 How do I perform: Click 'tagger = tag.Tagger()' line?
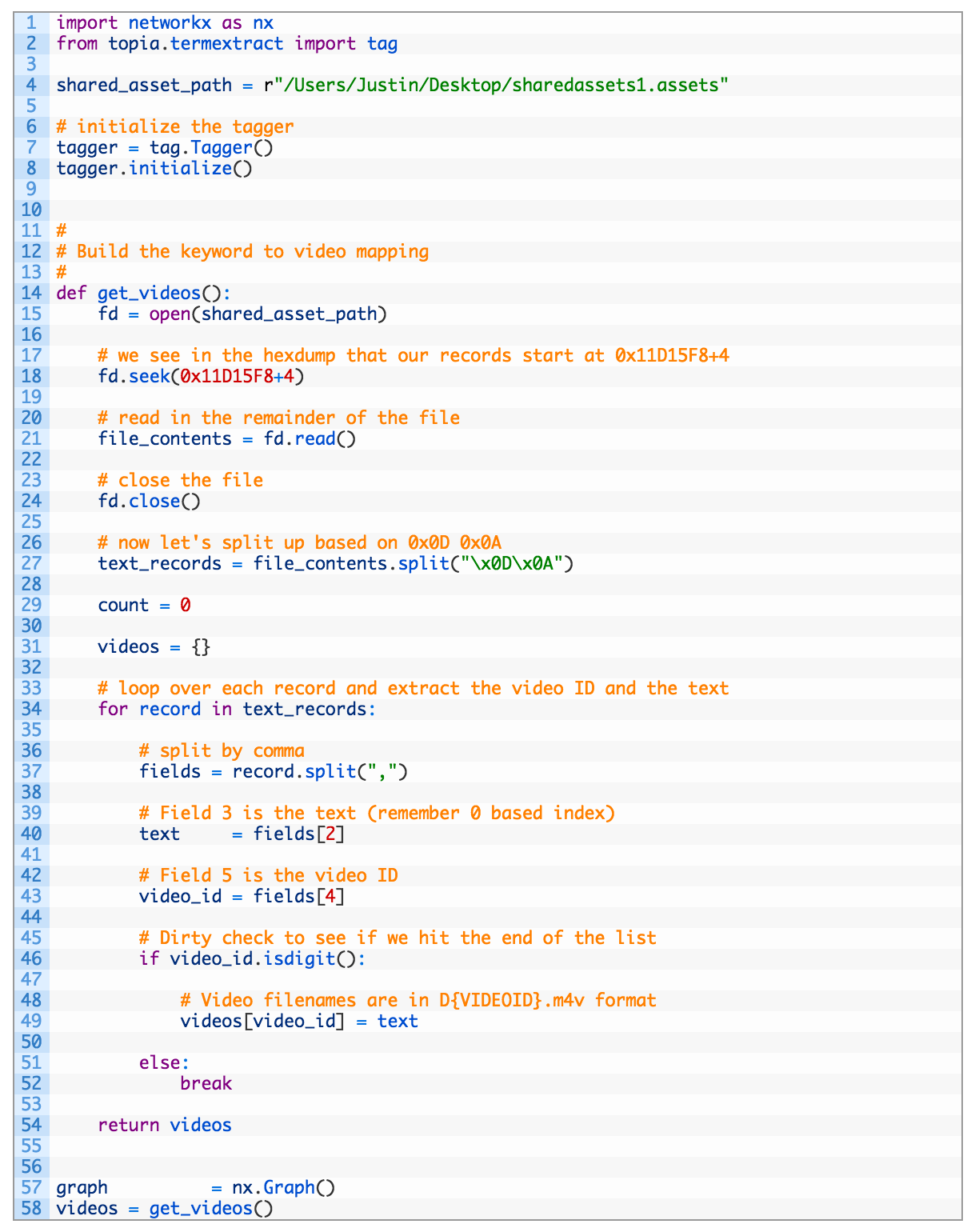[x=165, y=147]
